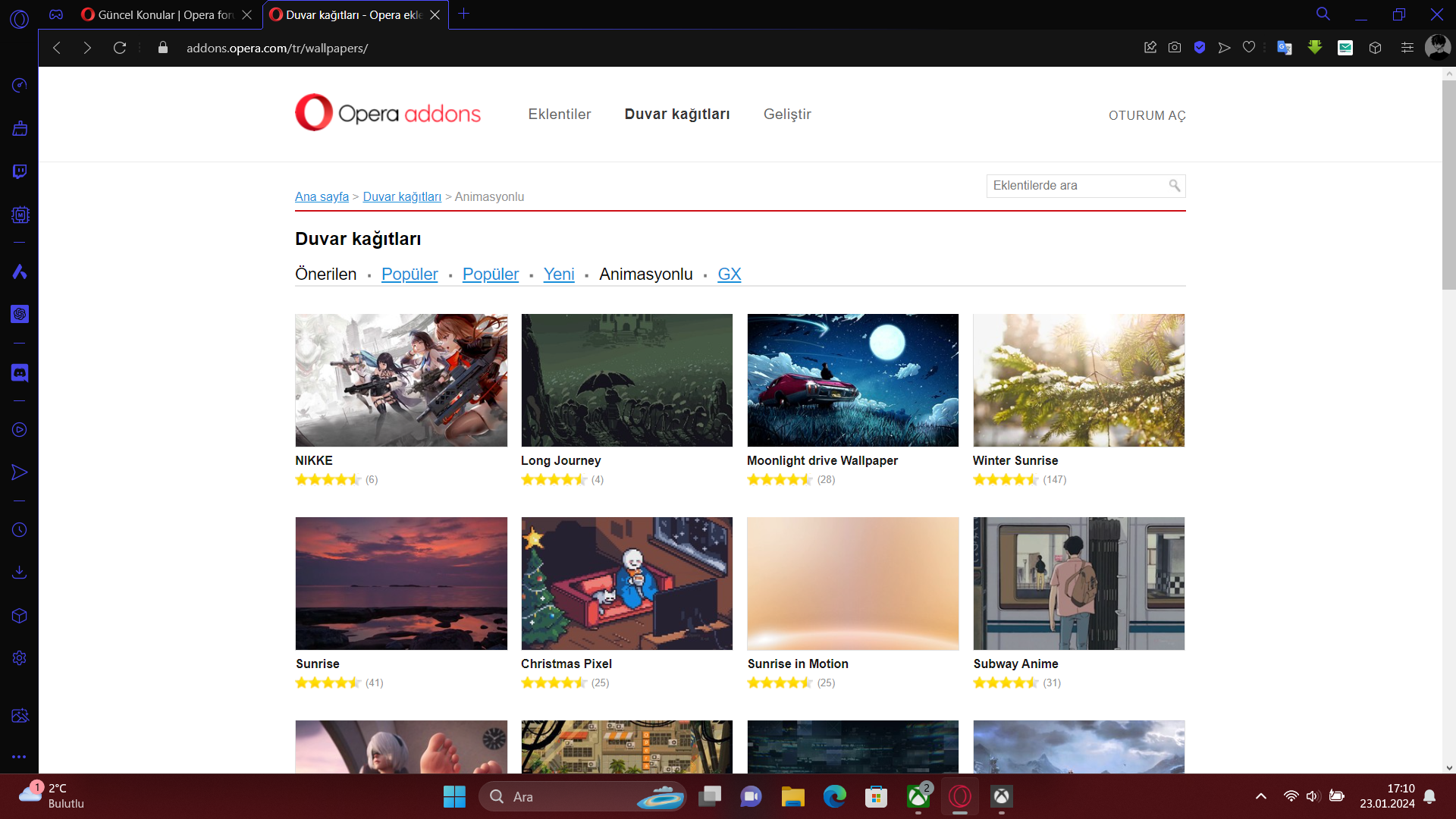The width and height of the screenshot is (1456, 819).
Task: Click the green download extension icon
Action: coord(1315,48)
